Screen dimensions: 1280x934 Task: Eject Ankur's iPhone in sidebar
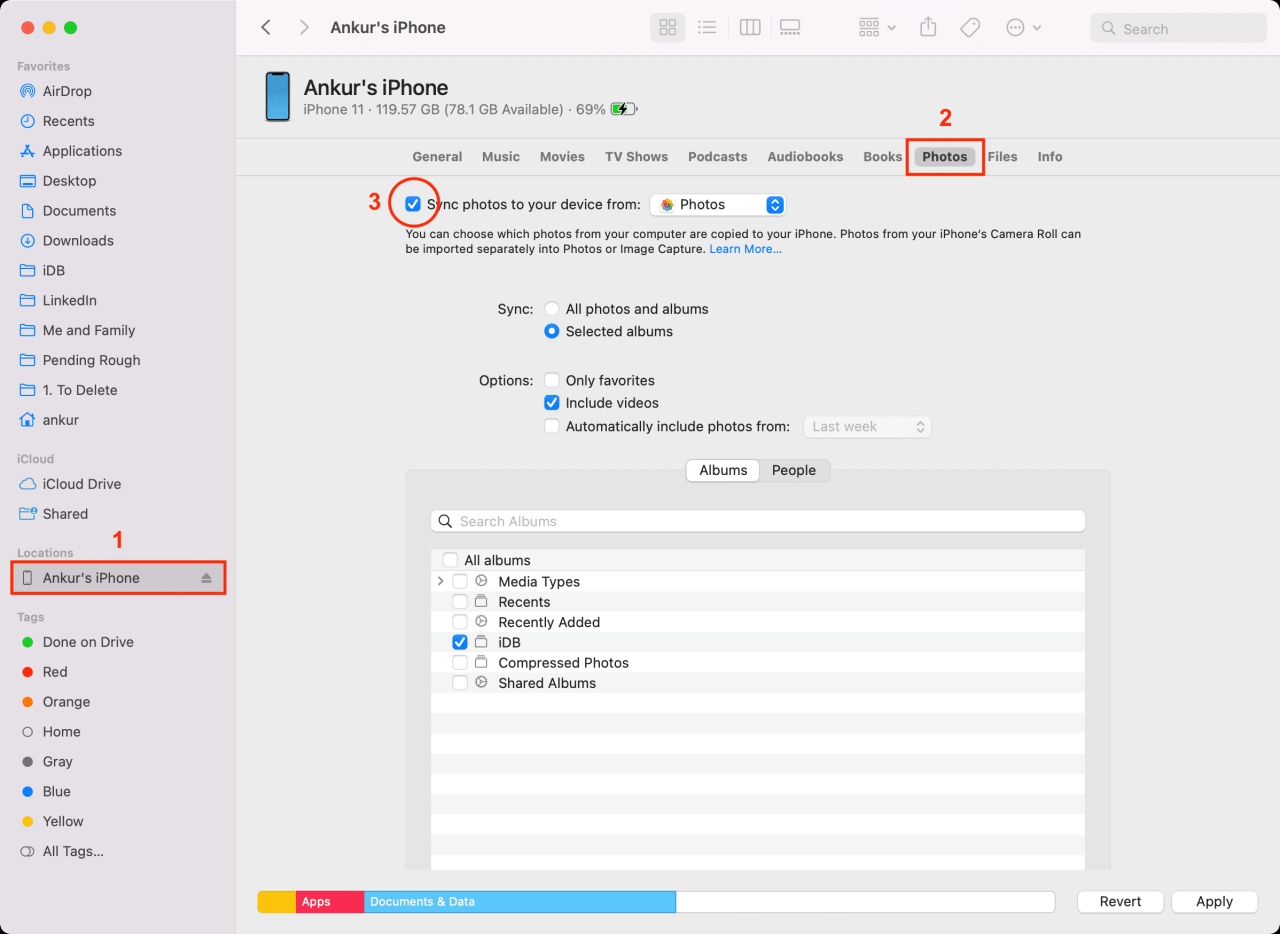coord(206,578)
